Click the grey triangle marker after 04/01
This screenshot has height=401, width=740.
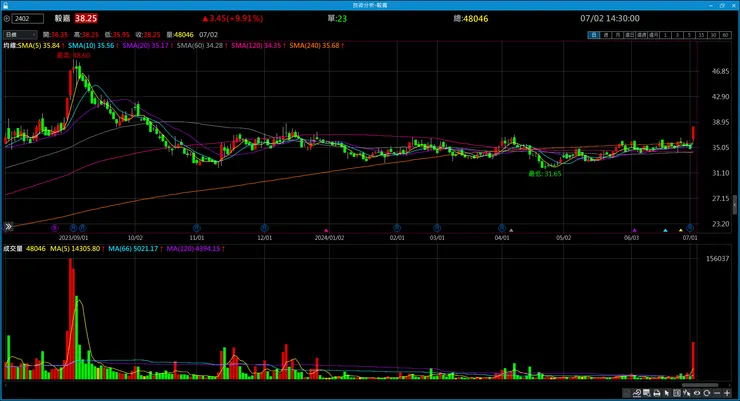point(511,230)
